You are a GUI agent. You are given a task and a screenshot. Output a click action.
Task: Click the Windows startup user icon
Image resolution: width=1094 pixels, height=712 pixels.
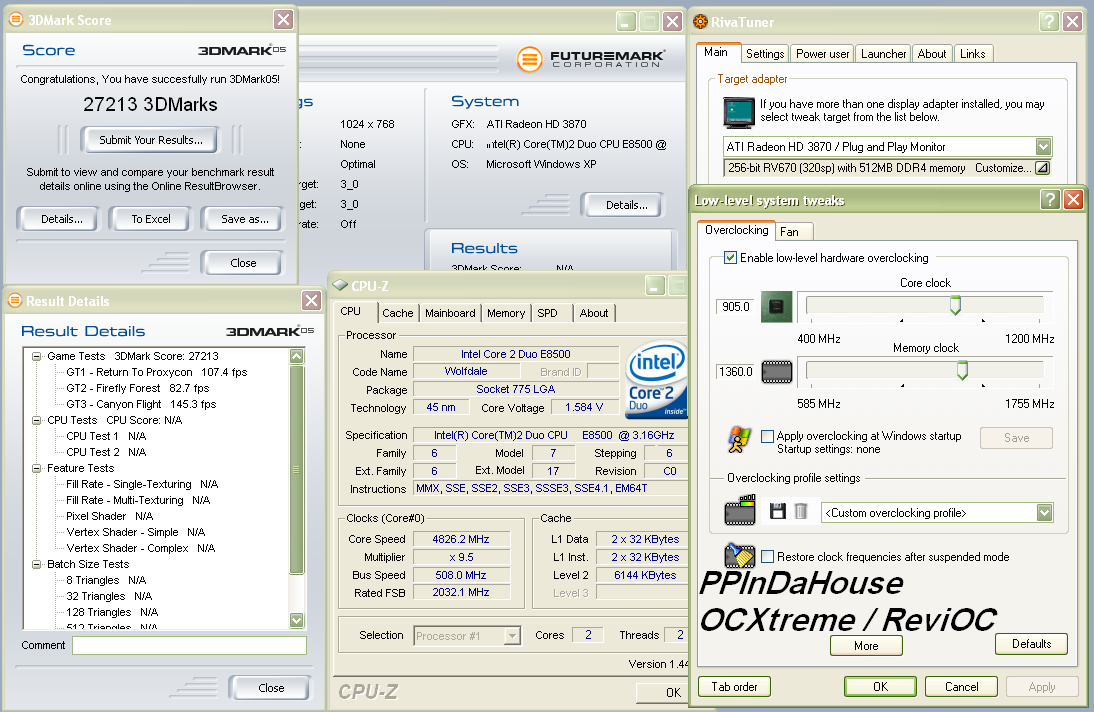740,440
